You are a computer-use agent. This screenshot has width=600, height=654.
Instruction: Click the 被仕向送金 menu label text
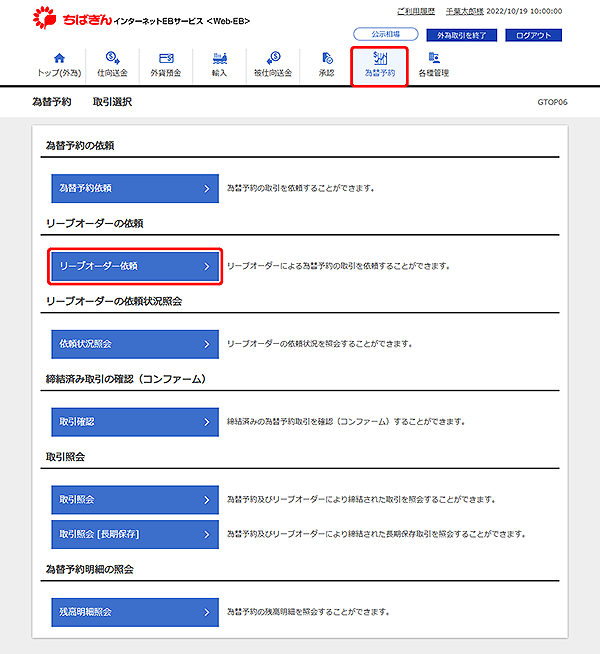(273, 73)
